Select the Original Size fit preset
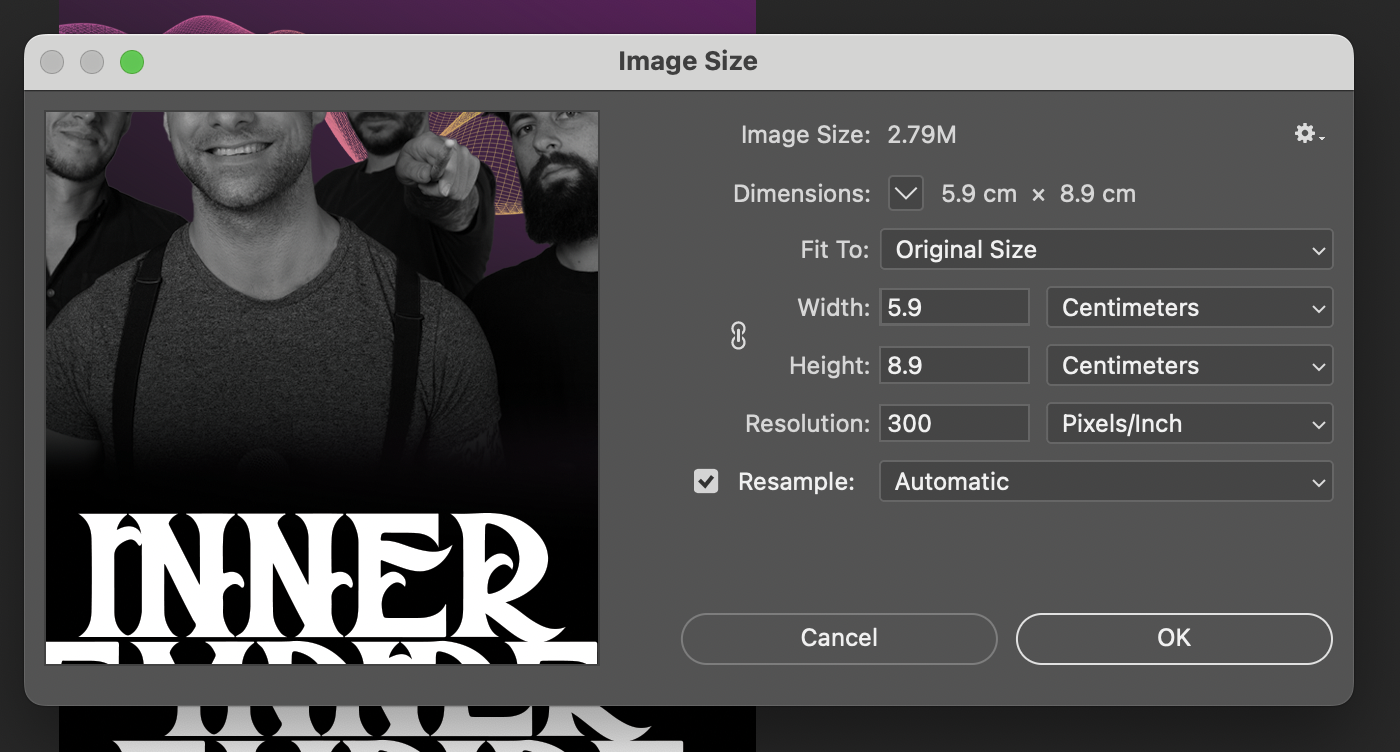1400x752 pixels. point(1106,249)
